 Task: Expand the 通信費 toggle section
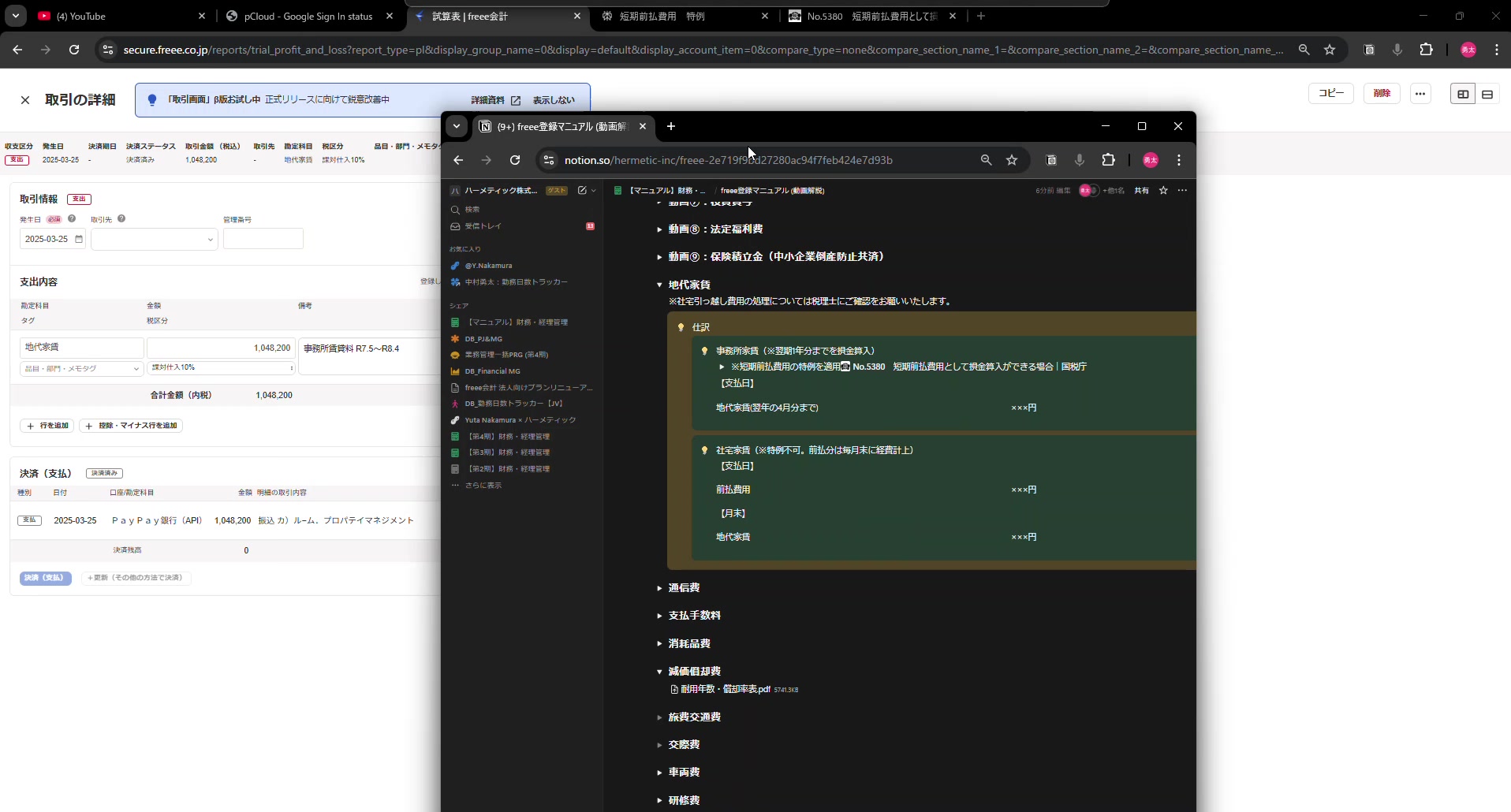click(x=659, y=588)
